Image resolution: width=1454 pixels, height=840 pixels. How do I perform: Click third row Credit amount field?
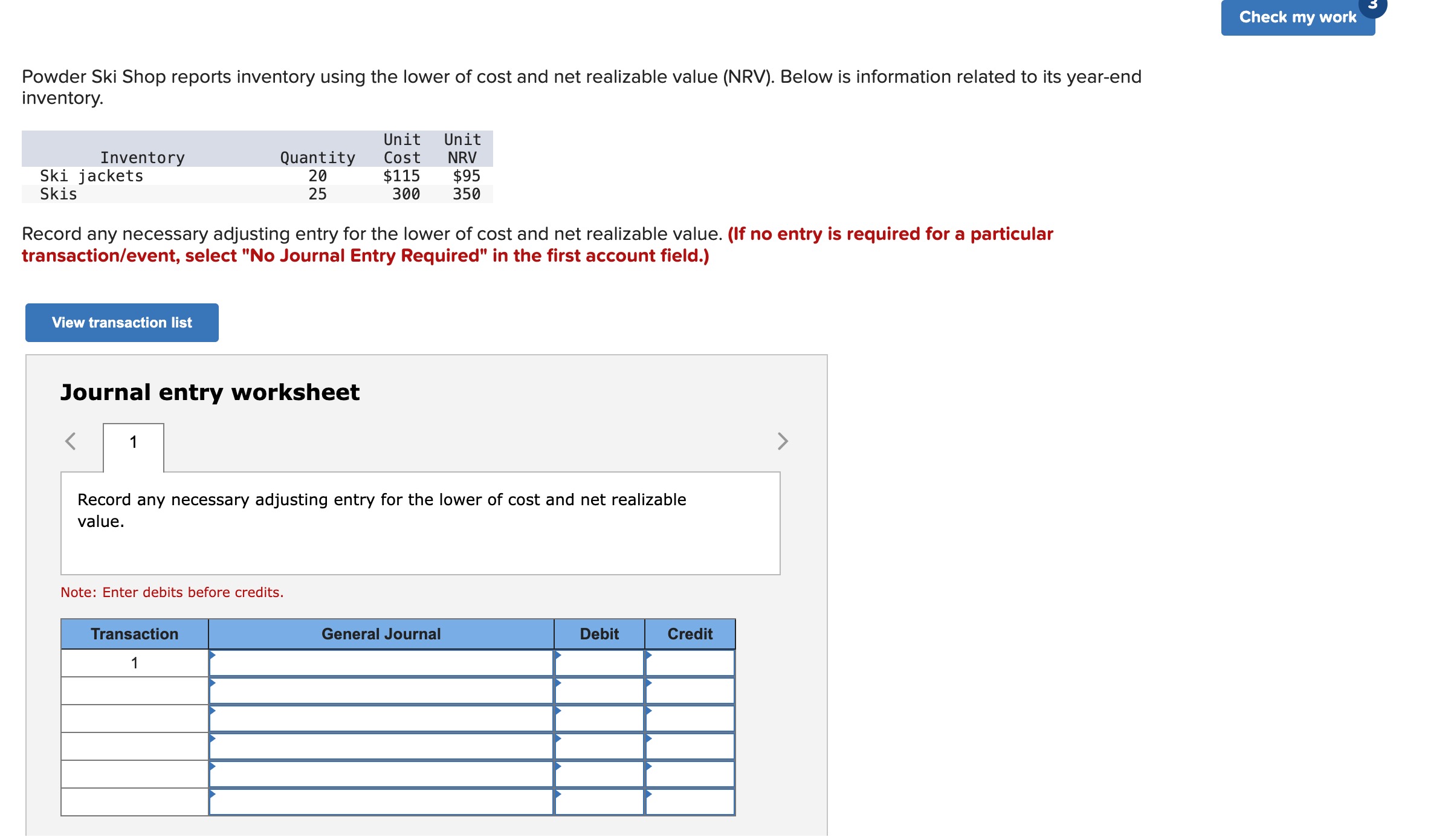coord(690,719)
